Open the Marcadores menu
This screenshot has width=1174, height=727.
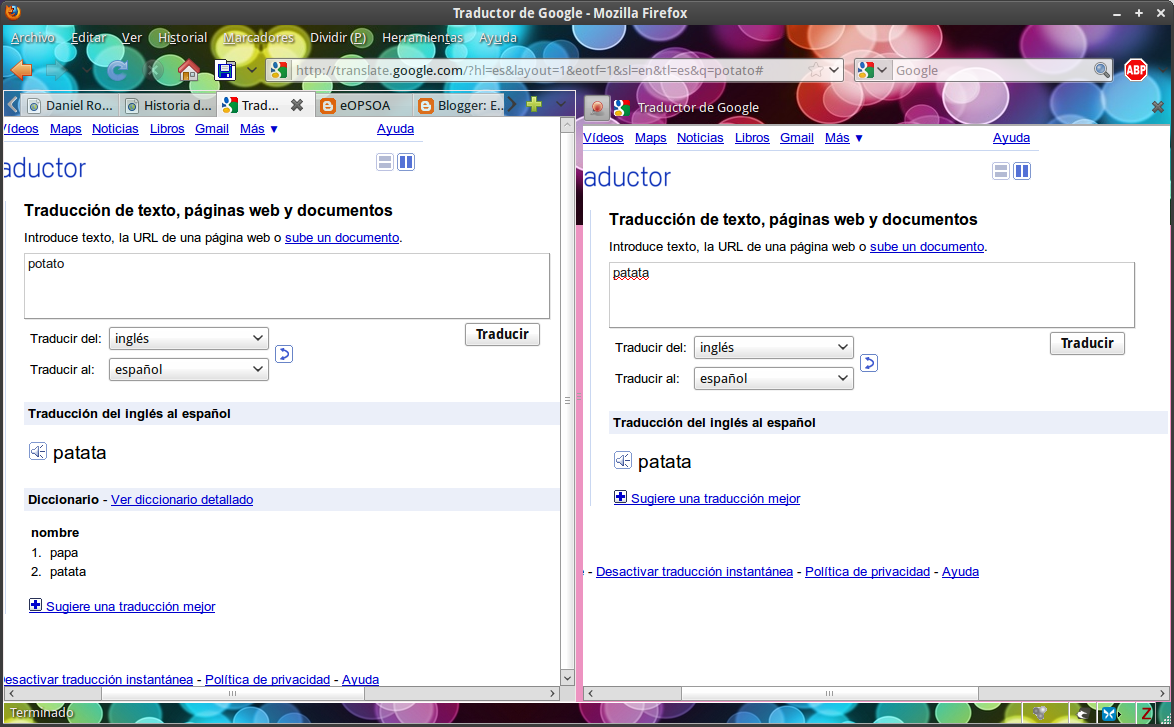(259, 37)
